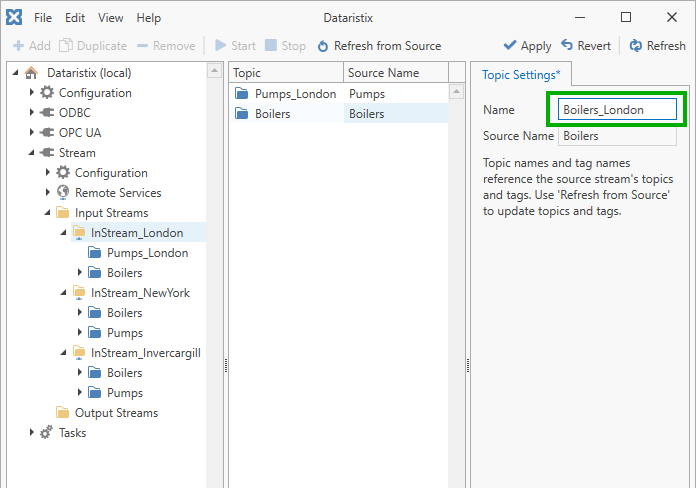Screen dimensions: 696x488
Task: Expand Pumps under InStream_Invercargill
Action: [x=79, y=392]
